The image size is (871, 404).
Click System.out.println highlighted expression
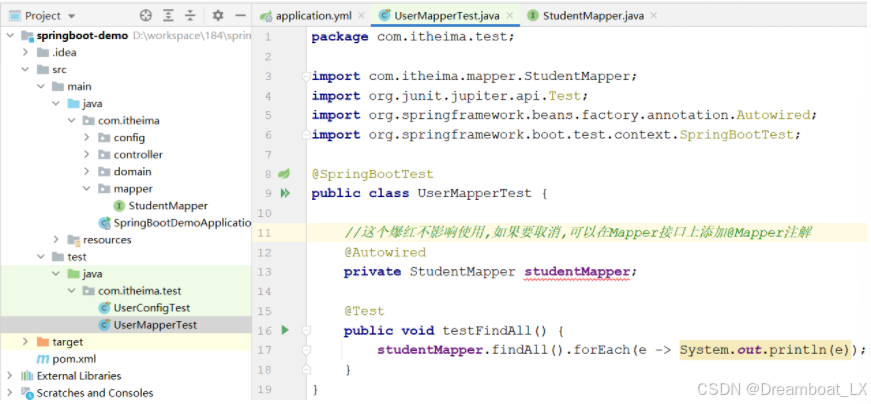[765, 350]
